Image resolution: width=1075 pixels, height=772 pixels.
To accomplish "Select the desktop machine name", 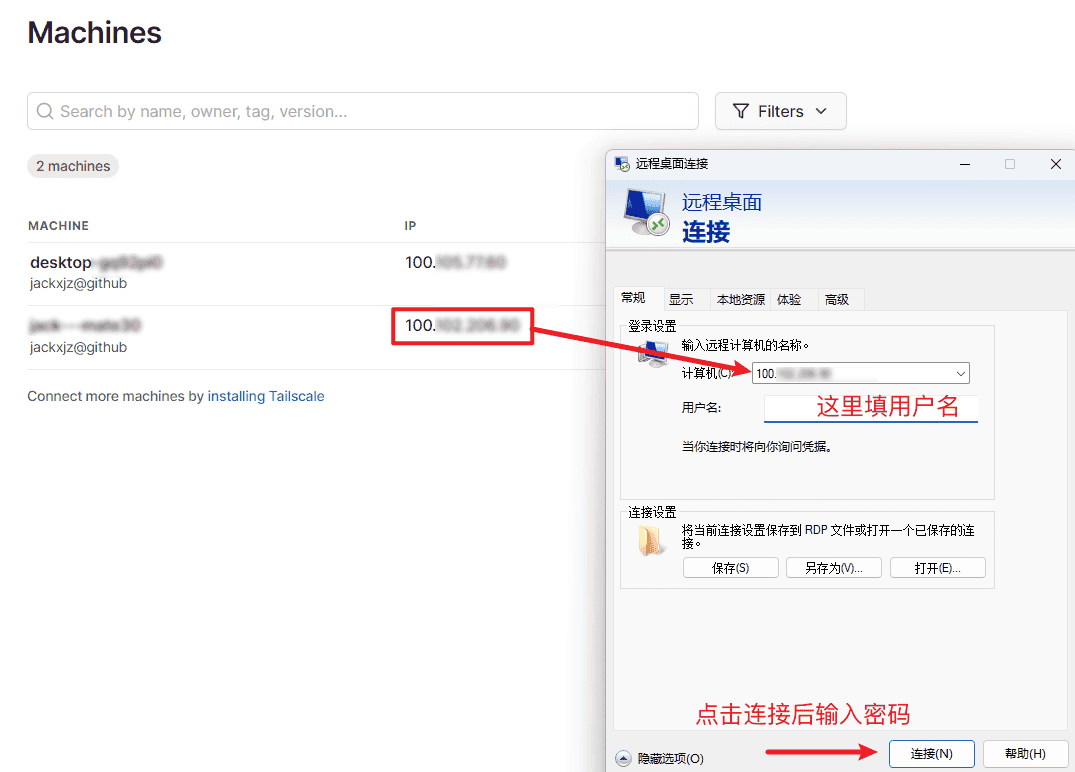I will tap(95, 263).
